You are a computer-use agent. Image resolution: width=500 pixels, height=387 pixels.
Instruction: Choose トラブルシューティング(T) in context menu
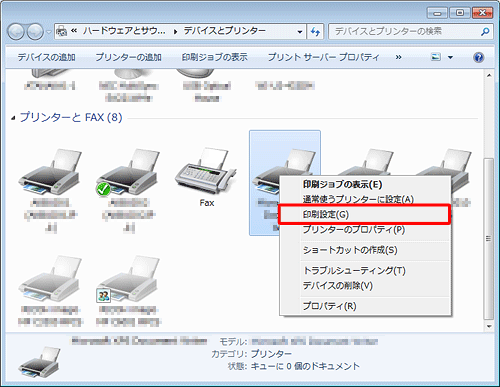(365, 270)
